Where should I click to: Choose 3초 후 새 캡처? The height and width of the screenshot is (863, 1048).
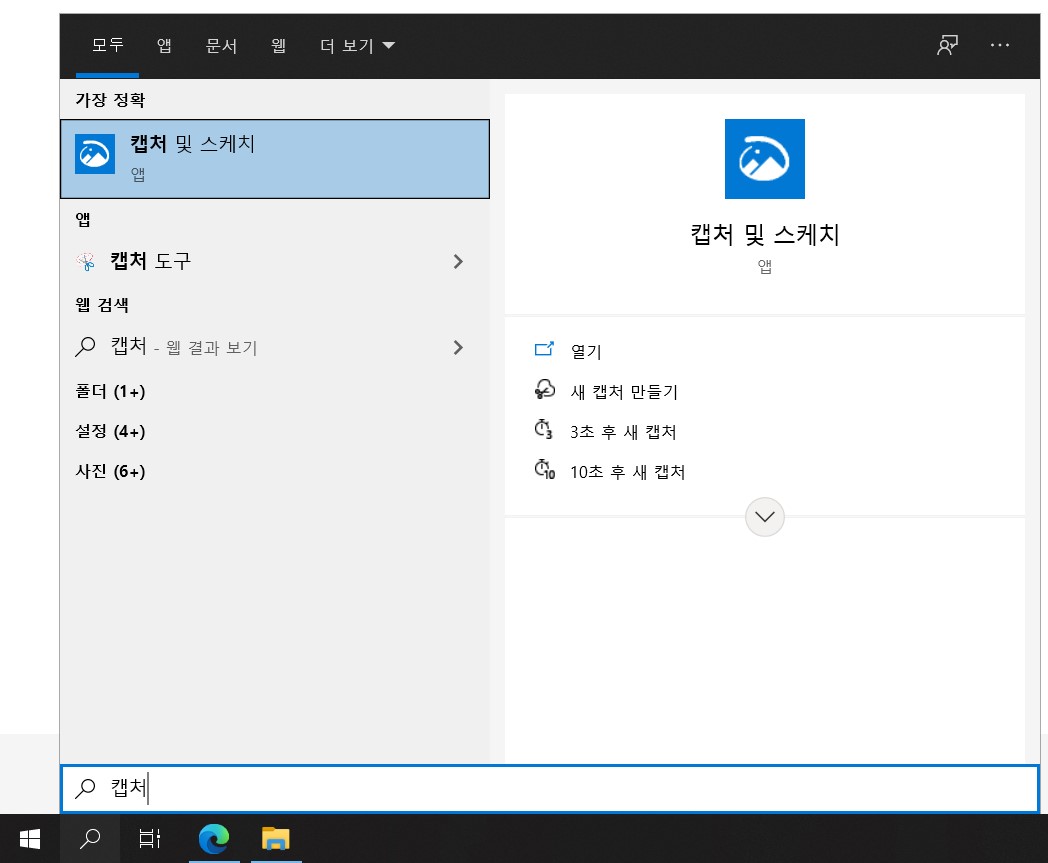[623, 432]
